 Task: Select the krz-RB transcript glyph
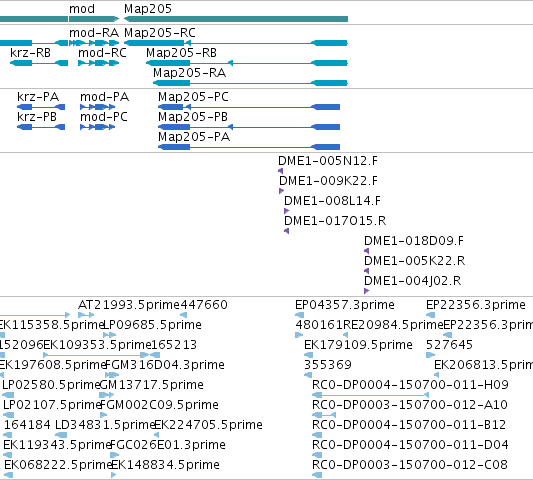coord(39,63)
